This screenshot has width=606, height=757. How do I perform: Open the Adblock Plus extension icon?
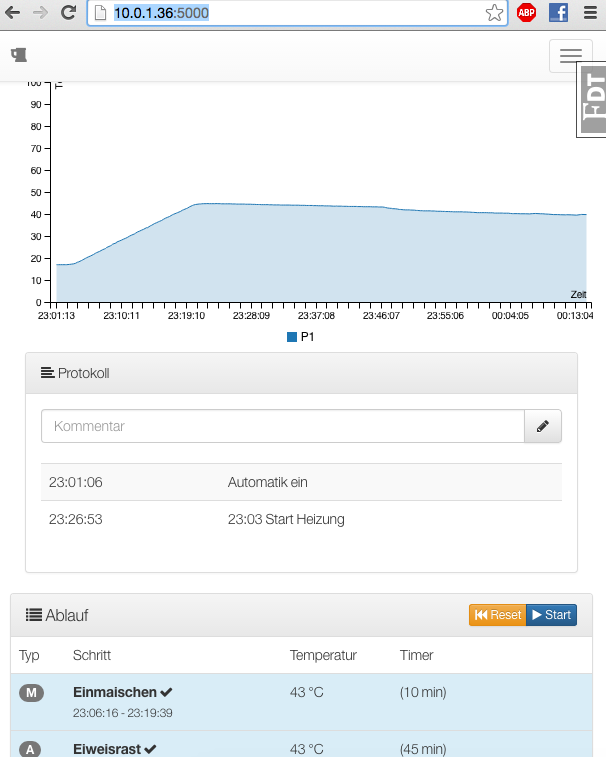[526, 13]
